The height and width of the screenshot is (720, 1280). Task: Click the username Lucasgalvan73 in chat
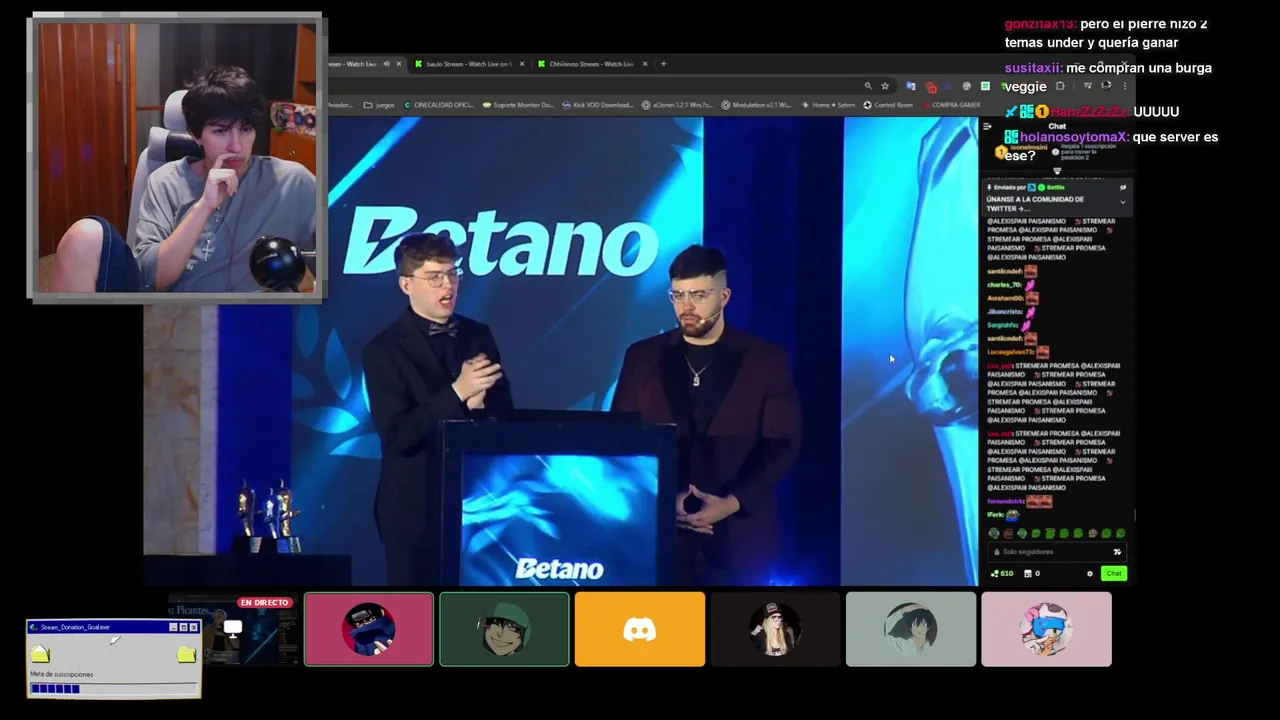pyautogui.click(x=1011, y=352)
